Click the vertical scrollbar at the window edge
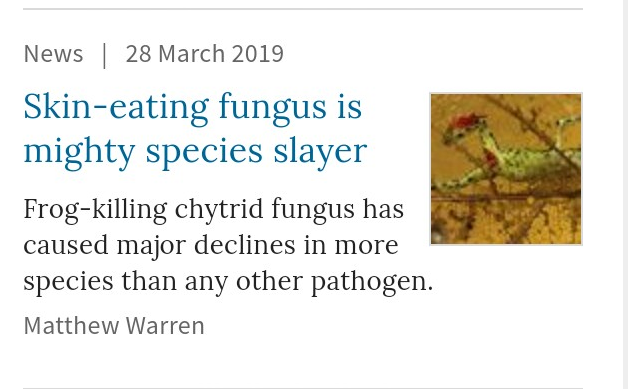Image resolution: width=628 pixels, height=389 pixels. 625,194
